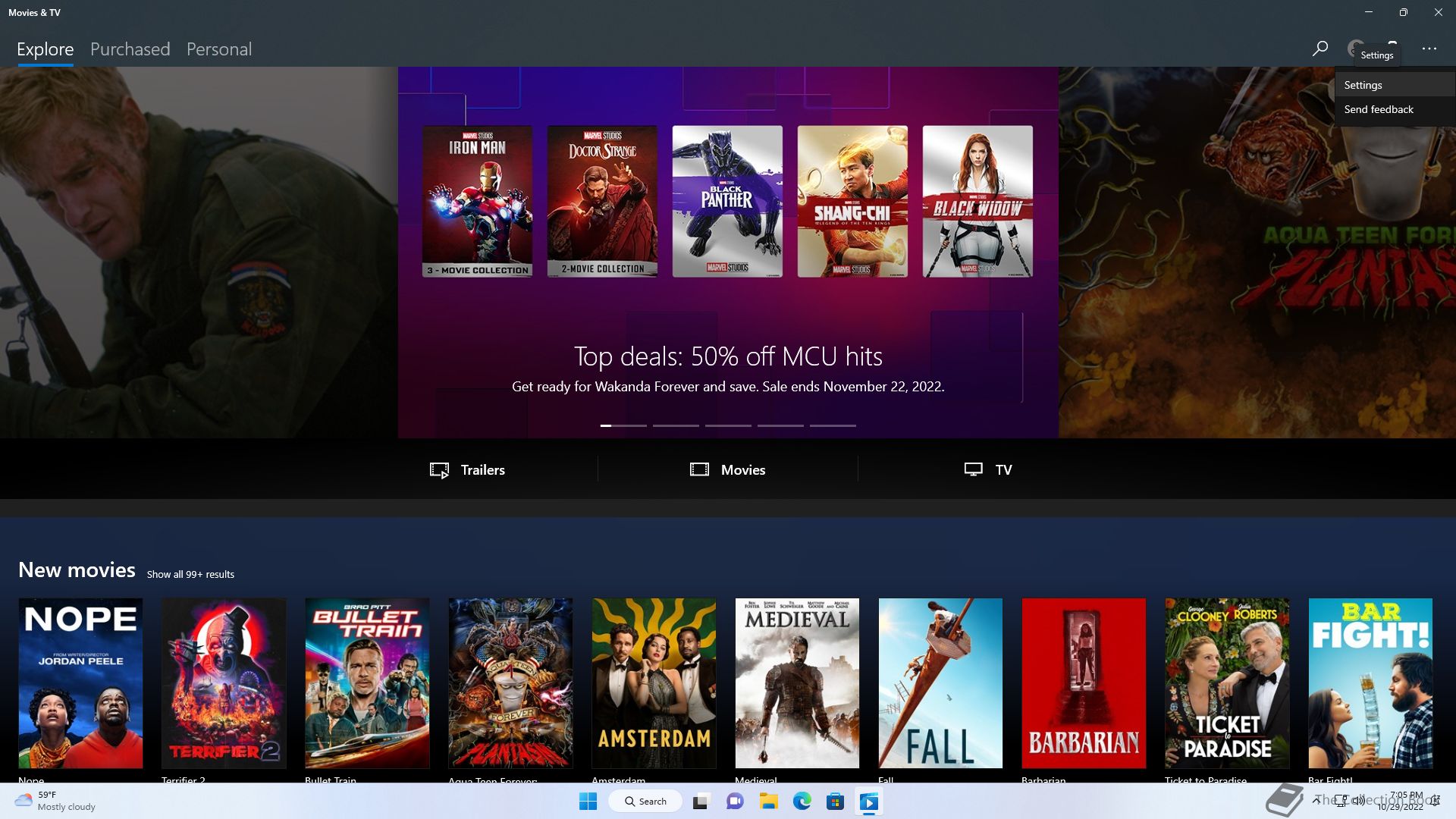Click the Movies & TV taskbar icon

coord(869,802)
